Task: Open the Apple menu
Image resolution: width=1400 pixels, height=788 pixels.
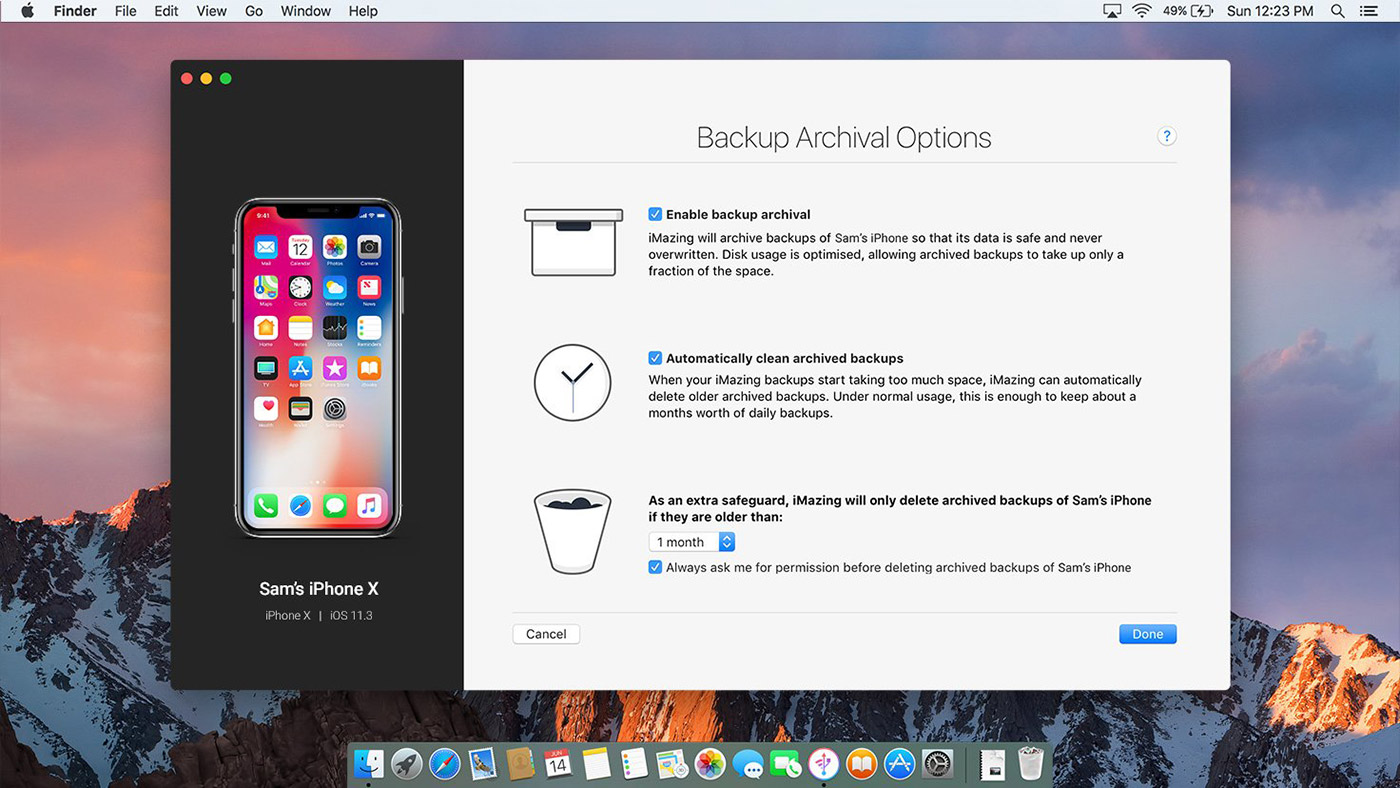Action: pos(27,11)
